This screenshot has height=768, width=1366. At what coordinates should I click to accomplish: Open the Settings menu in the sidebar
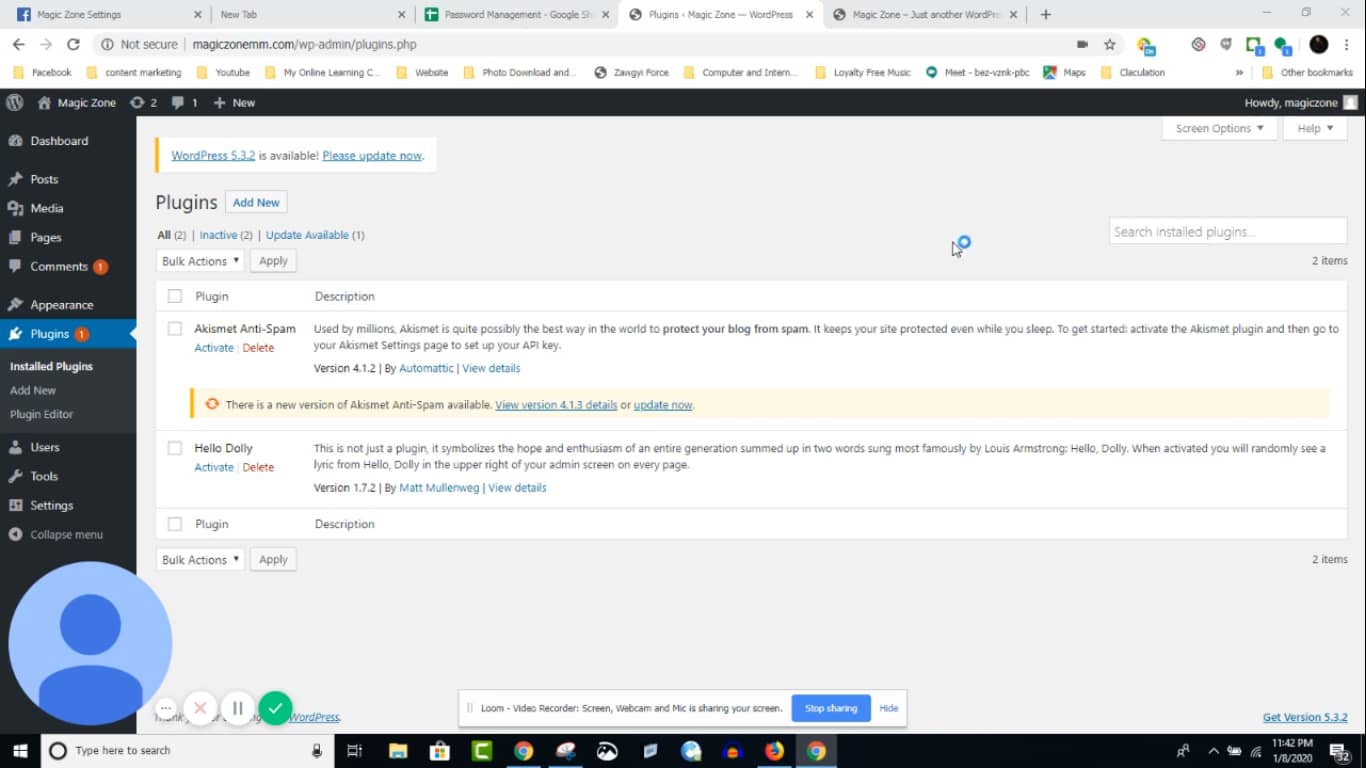point(68,505)
